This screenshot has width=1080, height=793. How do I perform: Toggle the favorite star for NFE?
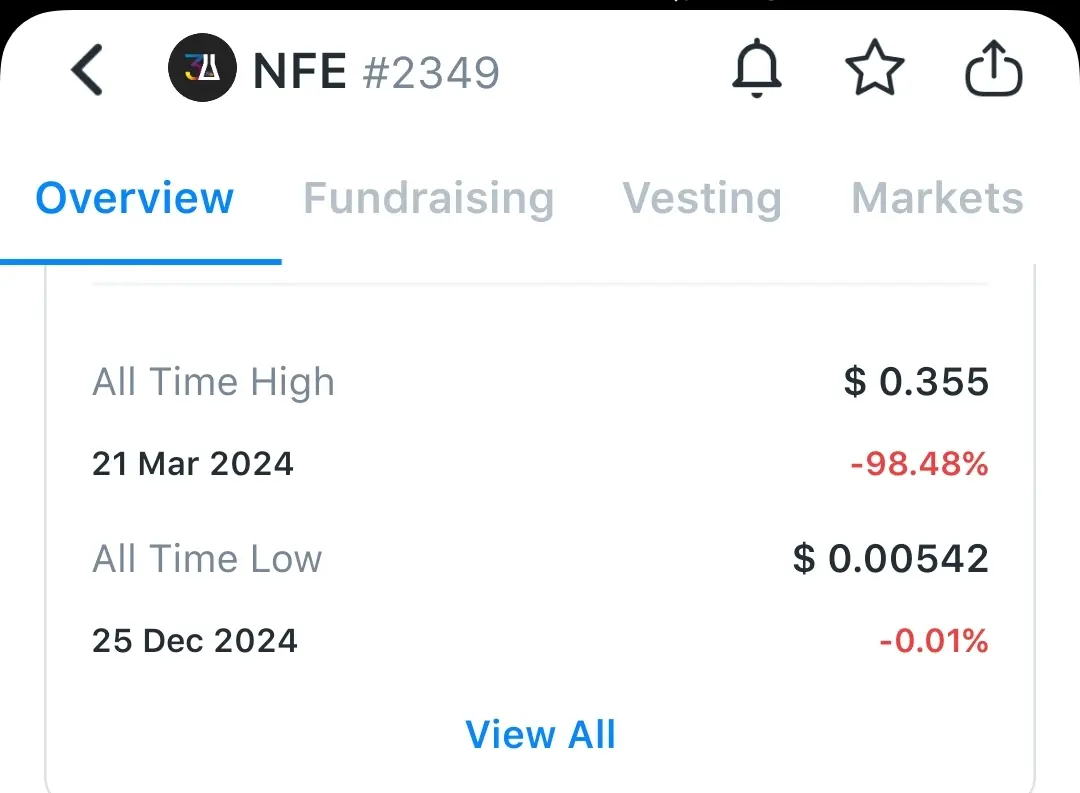click(875, 72)
